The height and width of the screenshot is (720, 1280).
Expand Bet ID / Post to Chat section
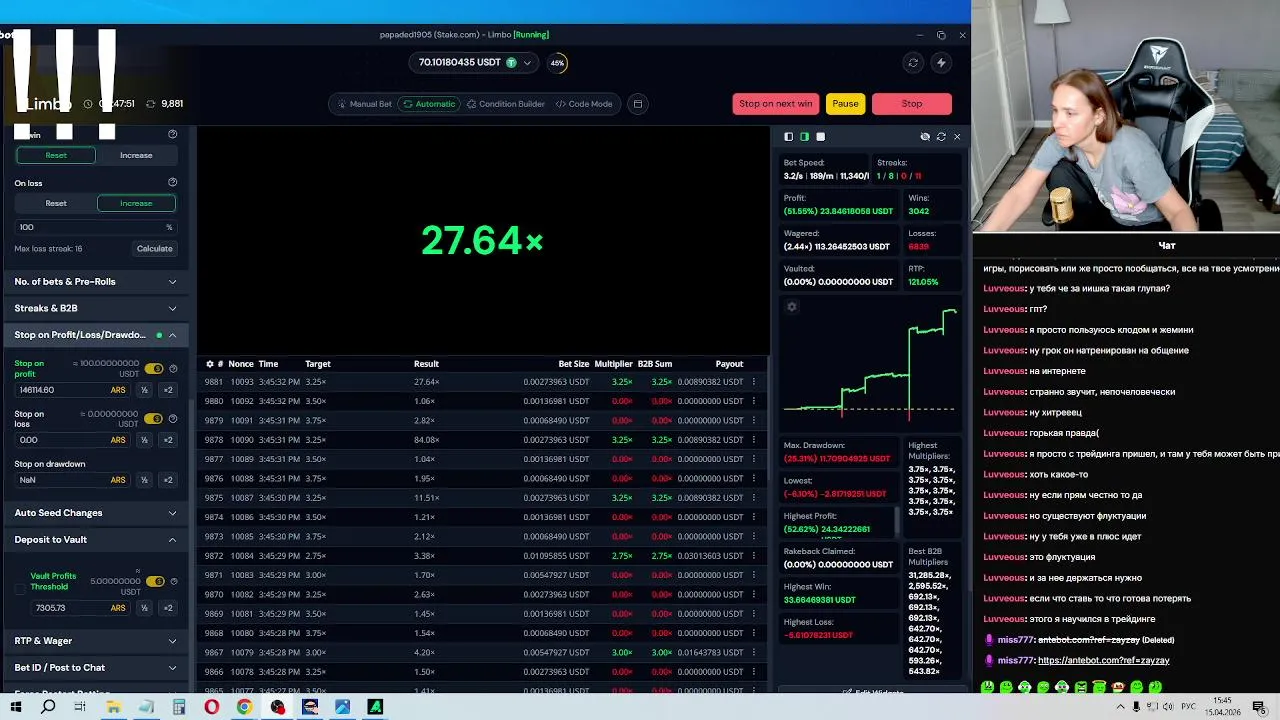[96, 668]
